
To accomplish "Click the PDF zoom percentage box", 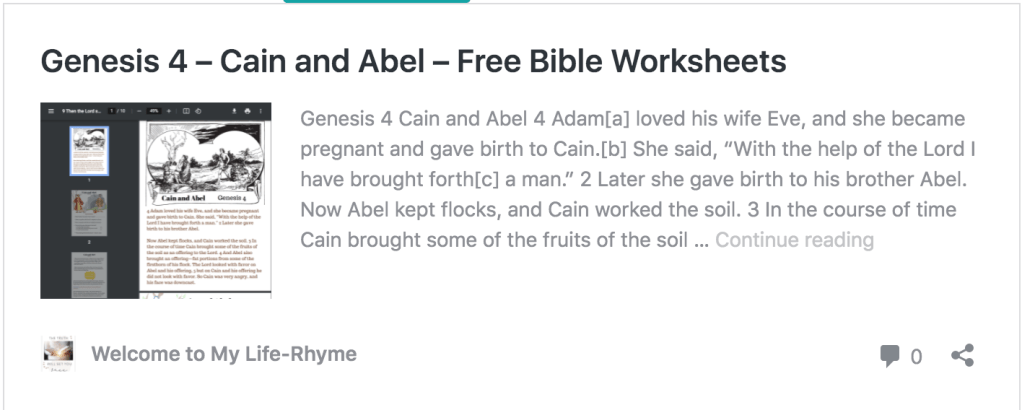I will (x=154, y=111).
